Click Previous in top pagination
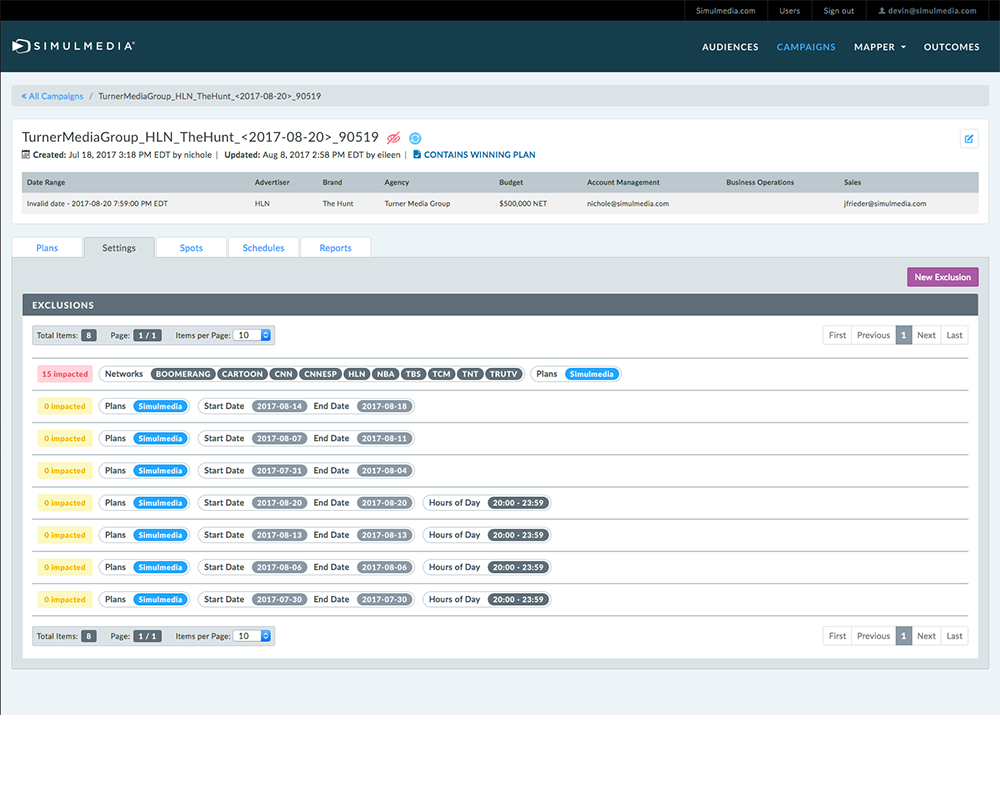This screenshot has height=808, width=1000. (x=873, y=335)
